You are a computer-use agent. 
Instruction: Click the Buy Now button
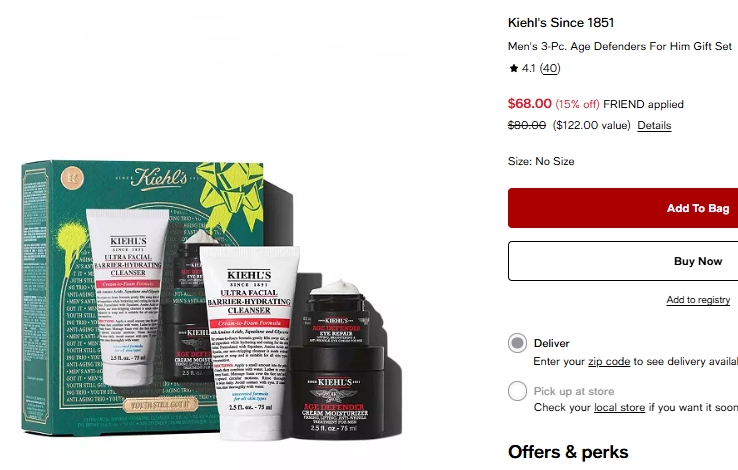point(623,261)
